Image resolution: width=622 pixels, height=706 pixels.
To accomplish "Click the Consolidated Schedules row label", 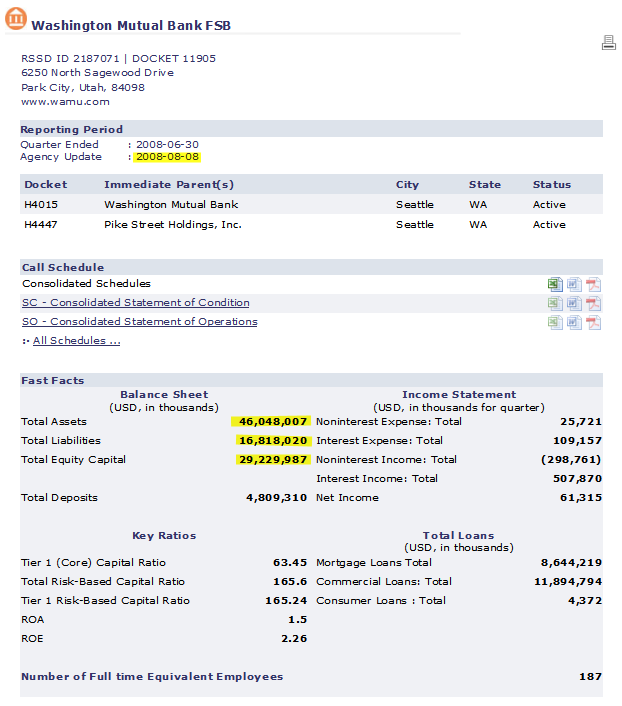I will click(86, 283).
